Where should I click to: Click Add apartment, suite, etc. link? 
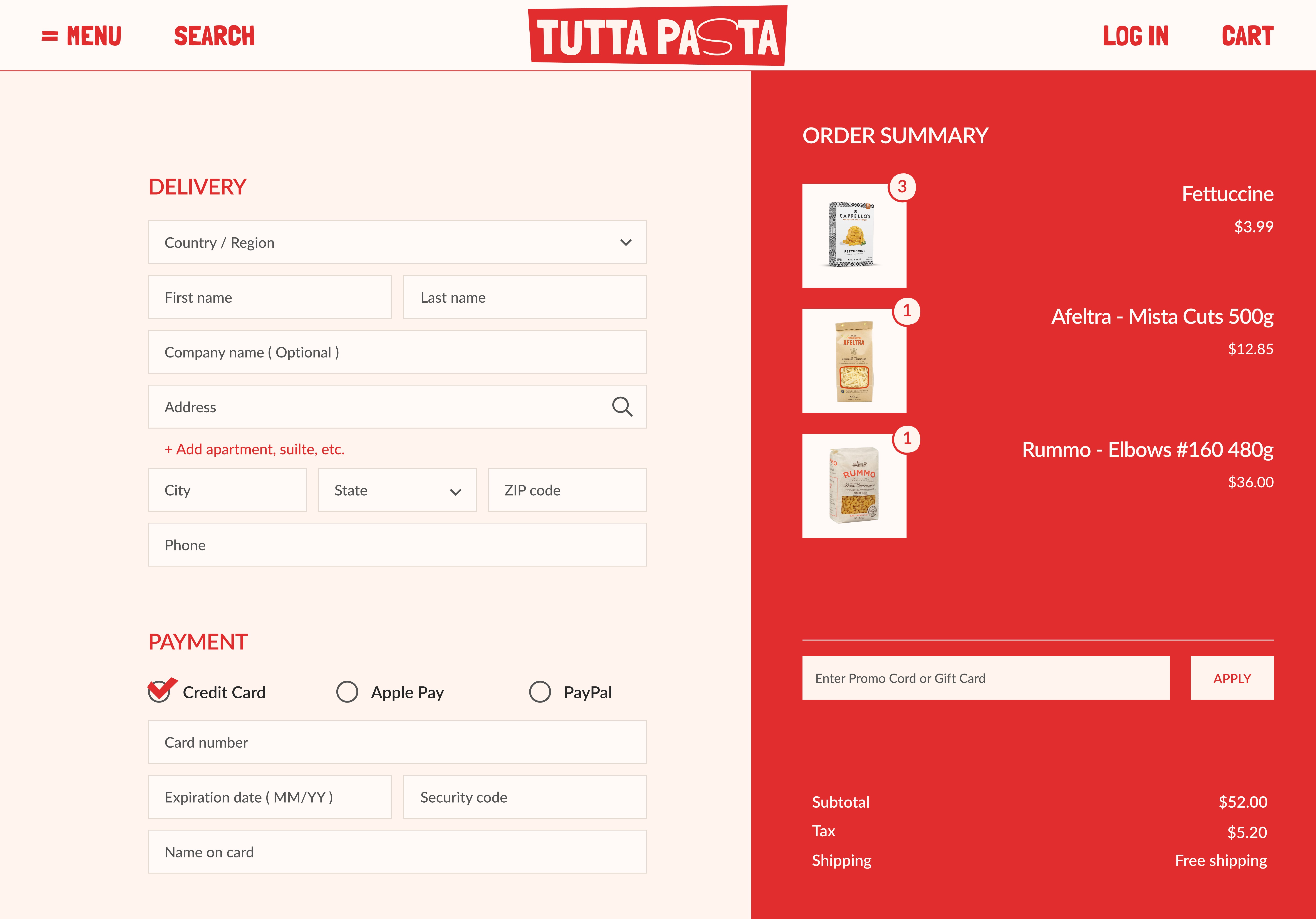[x=255, y=449]
